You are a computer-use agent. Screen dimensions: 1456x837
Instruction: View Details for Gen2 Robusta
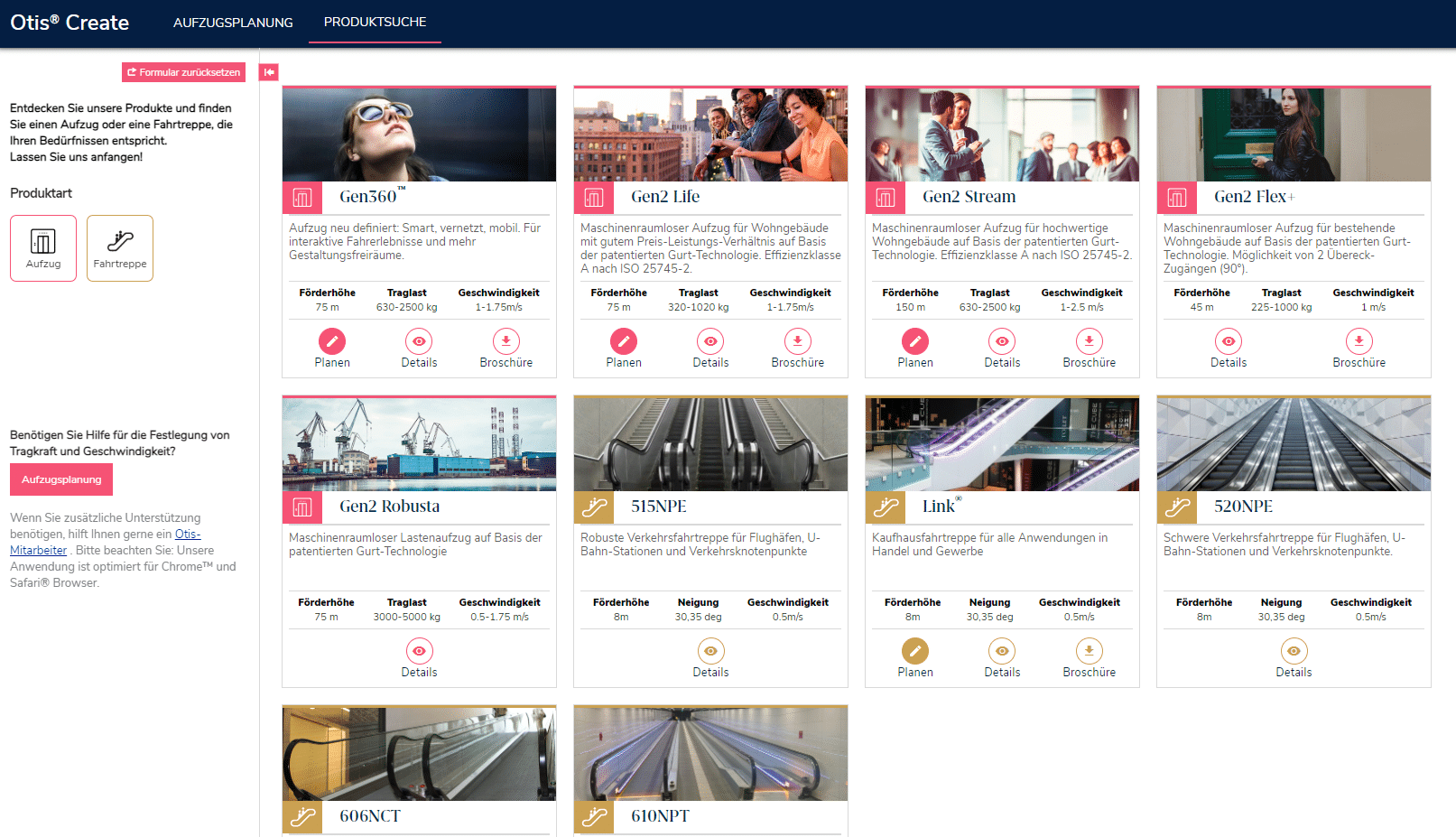pyautogui.click(x=419, y=651)
